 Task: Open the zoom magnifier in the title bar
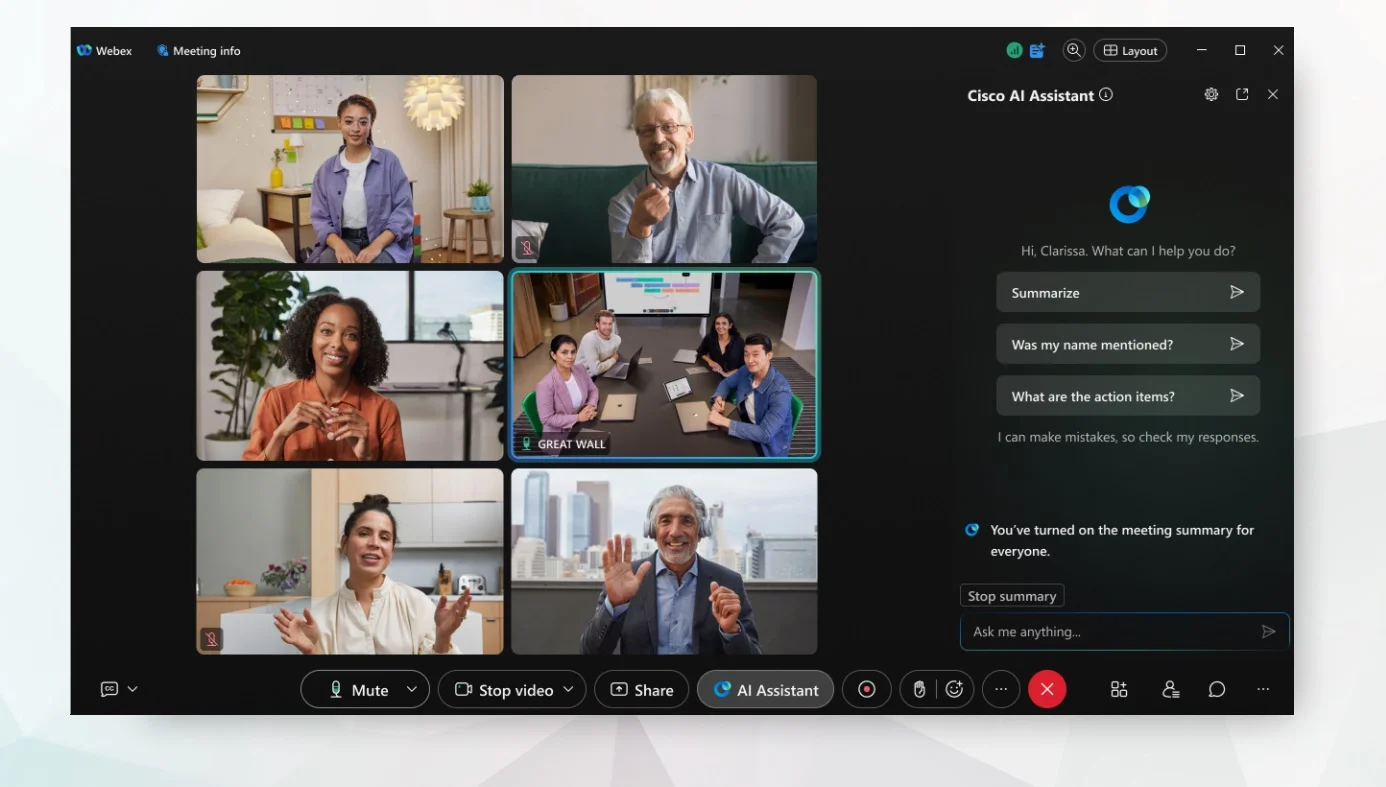point(1073,50)
